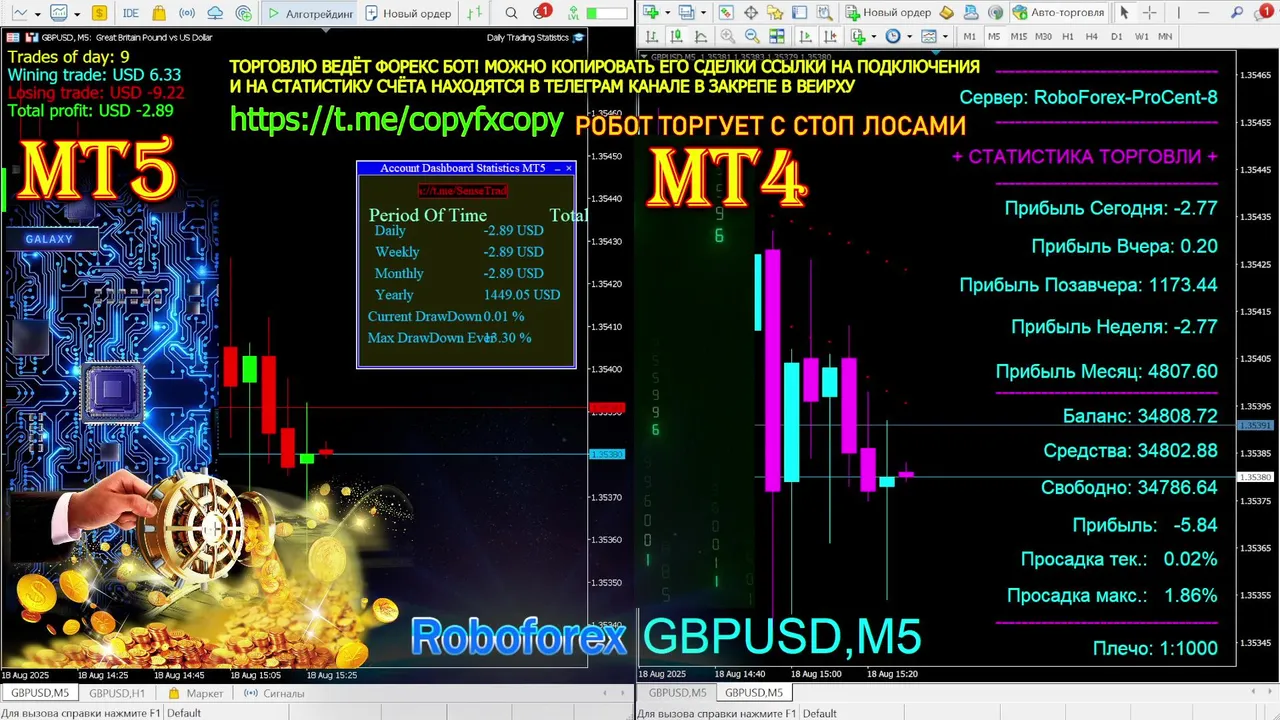
Task: Open the MT4 chat notification bubble
Action: point(1262,12)
